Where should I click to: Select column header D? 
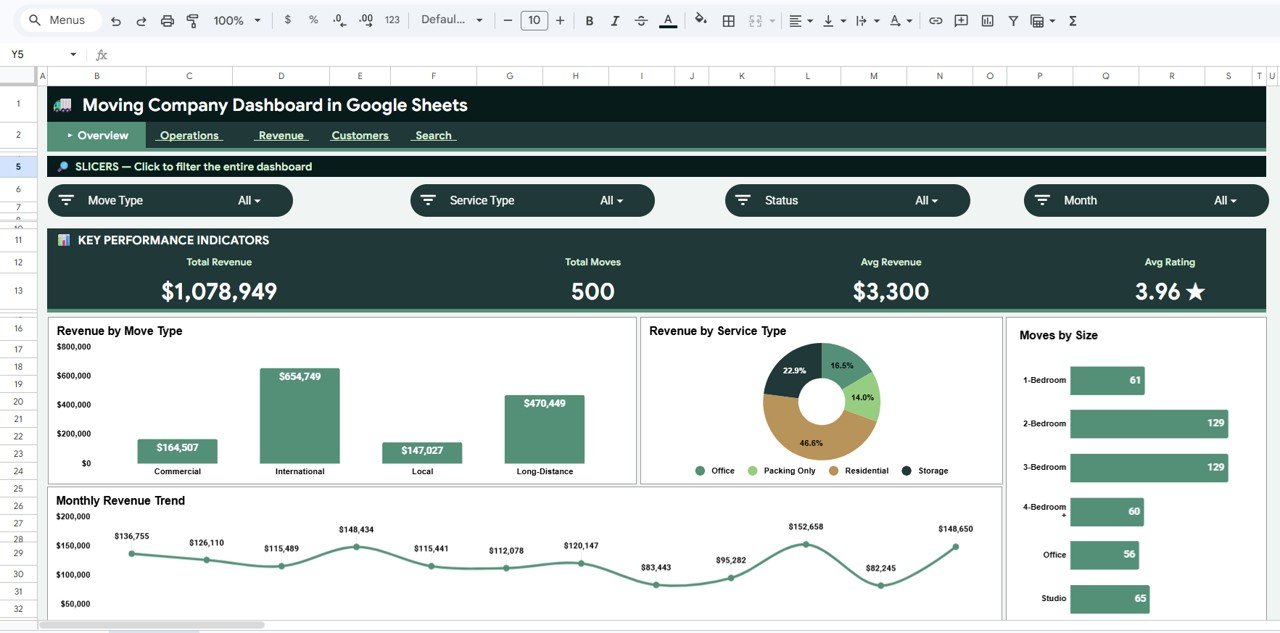pos(281,76)
